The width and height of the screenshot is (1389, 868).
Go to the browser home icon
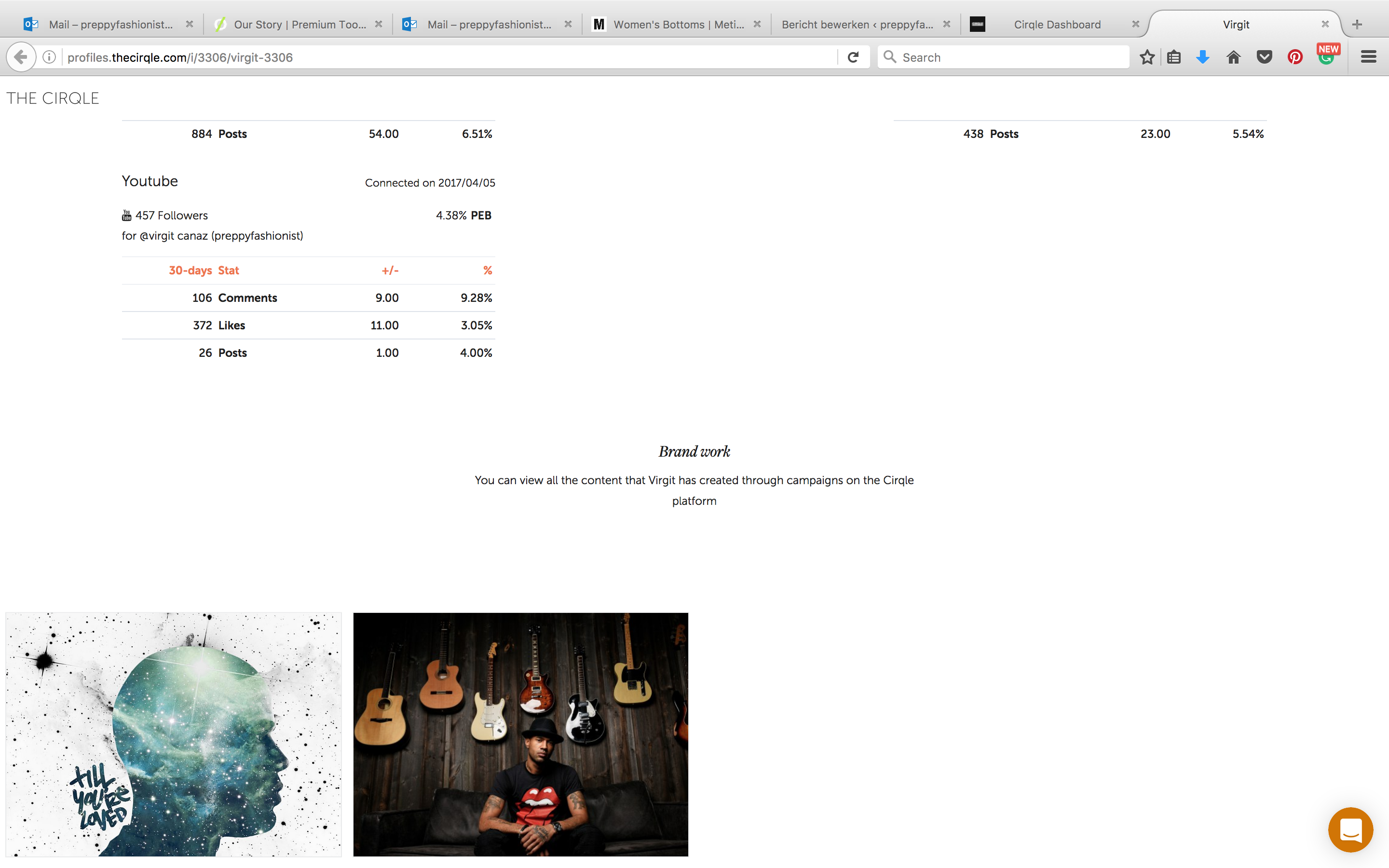point(1233,57)
